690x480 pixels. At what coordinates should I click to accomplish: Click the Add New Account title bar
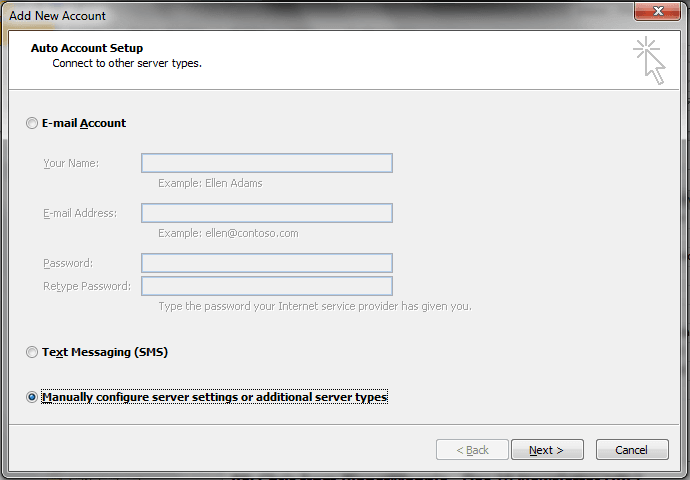pyautogui.click(x=300, y=15)
